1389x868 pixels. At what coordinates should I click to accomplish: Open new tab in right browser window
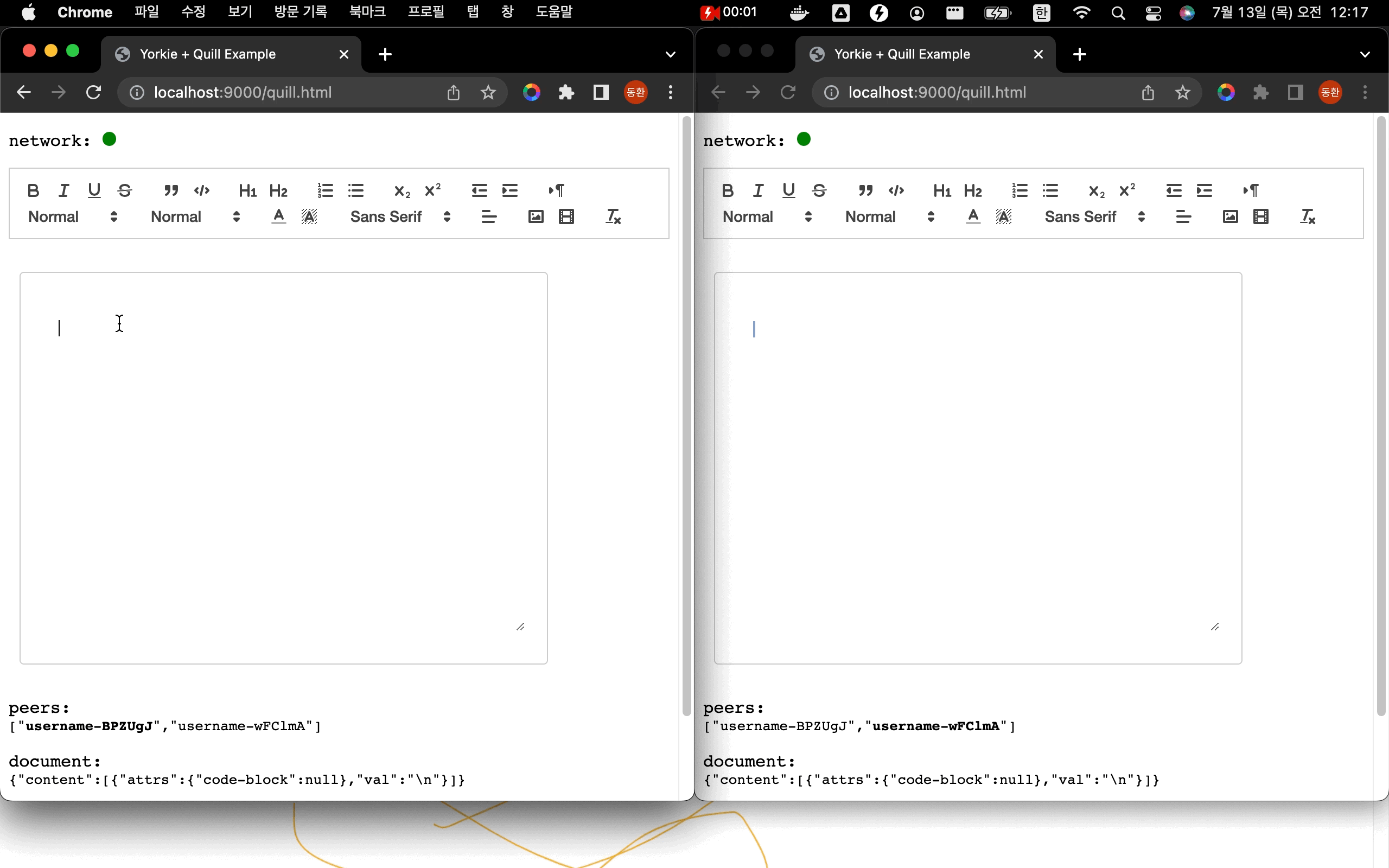pyautogui.click(x=1079, y=54)
